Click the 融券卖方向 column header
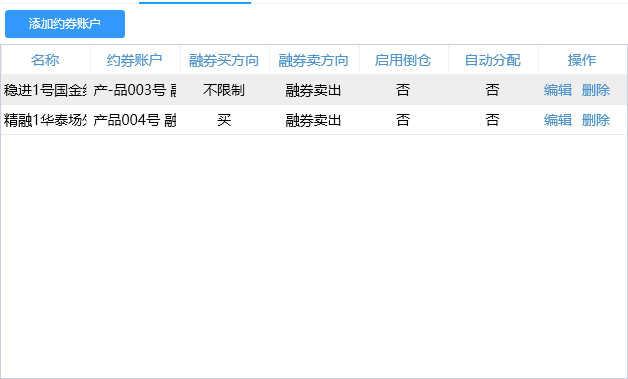 pos(314,60)
